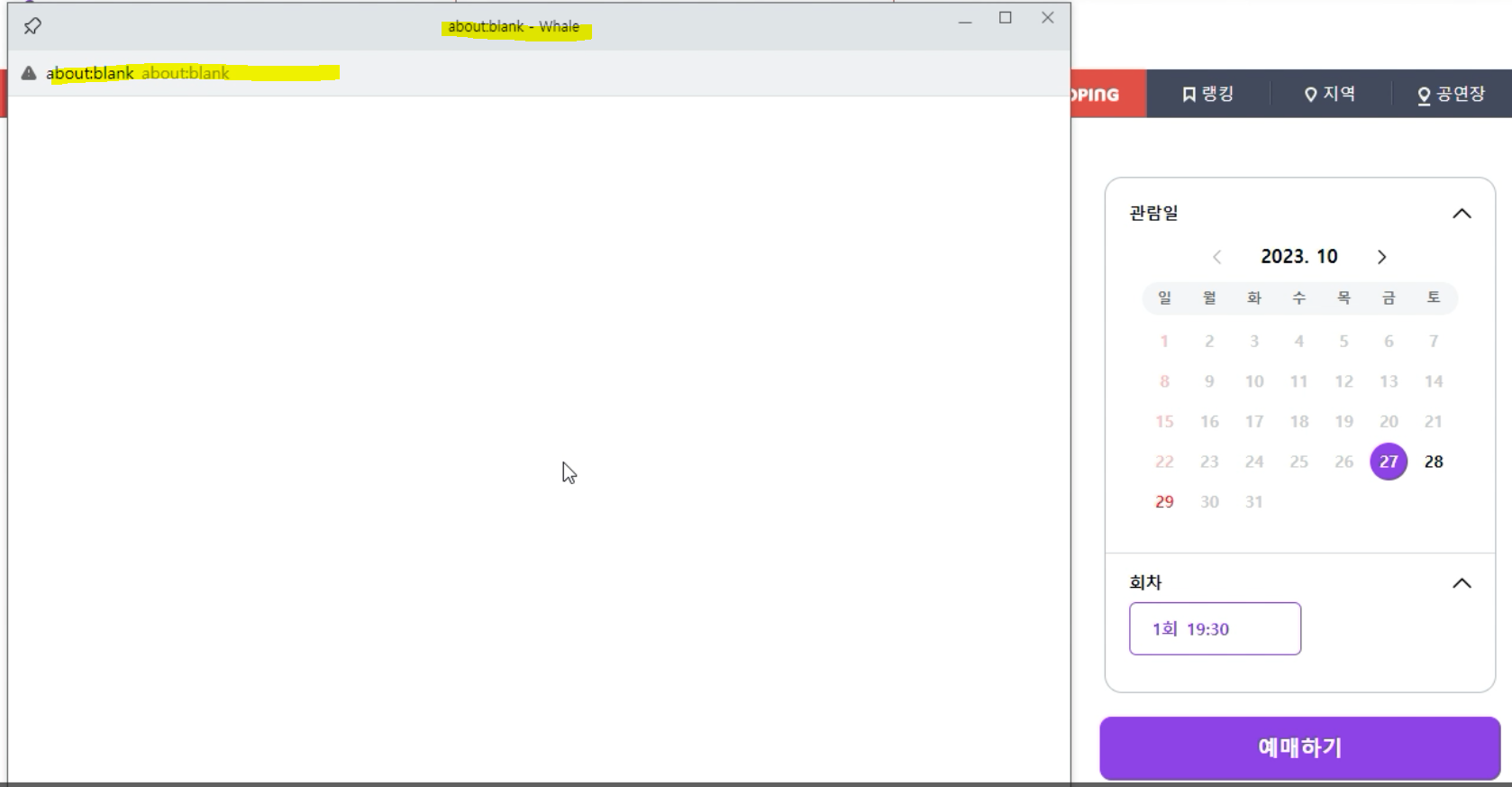The image size is (1512, 787).
Task: Click date 22 in the calendar
Action: 1164,462
